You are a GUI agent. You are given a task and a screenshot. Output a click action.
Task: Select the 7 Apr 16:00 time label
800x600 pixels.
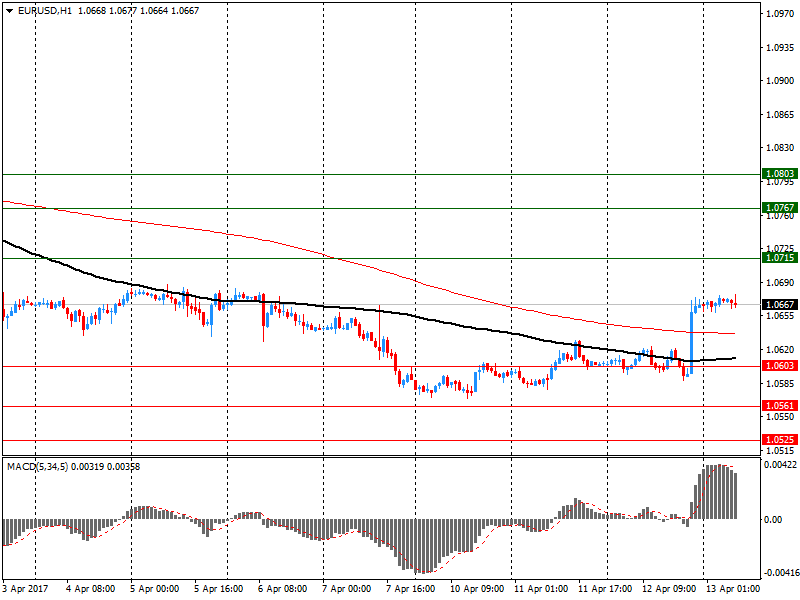(x=411, y=588)
